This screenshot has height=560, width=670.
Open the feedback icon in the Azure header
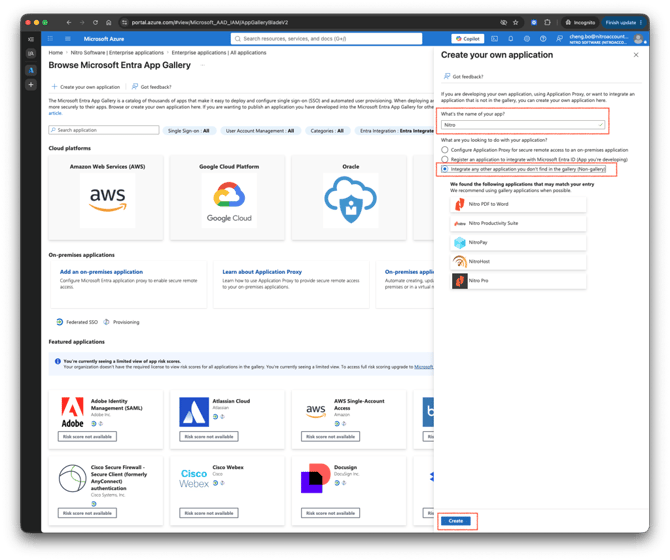pos(559,38)
